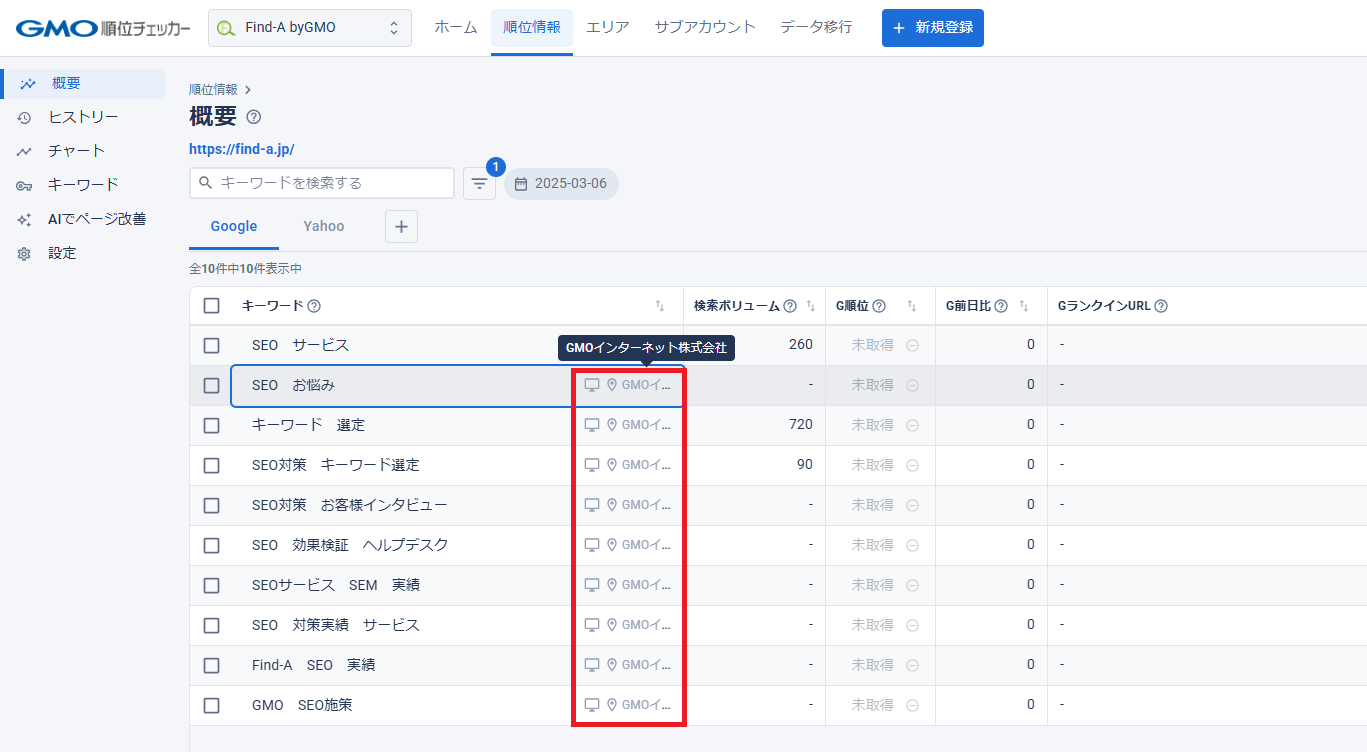Open AIでページ改善 in sidebar
The image size is (1367, 752).
pyautogui.click(x=97, y=219)
